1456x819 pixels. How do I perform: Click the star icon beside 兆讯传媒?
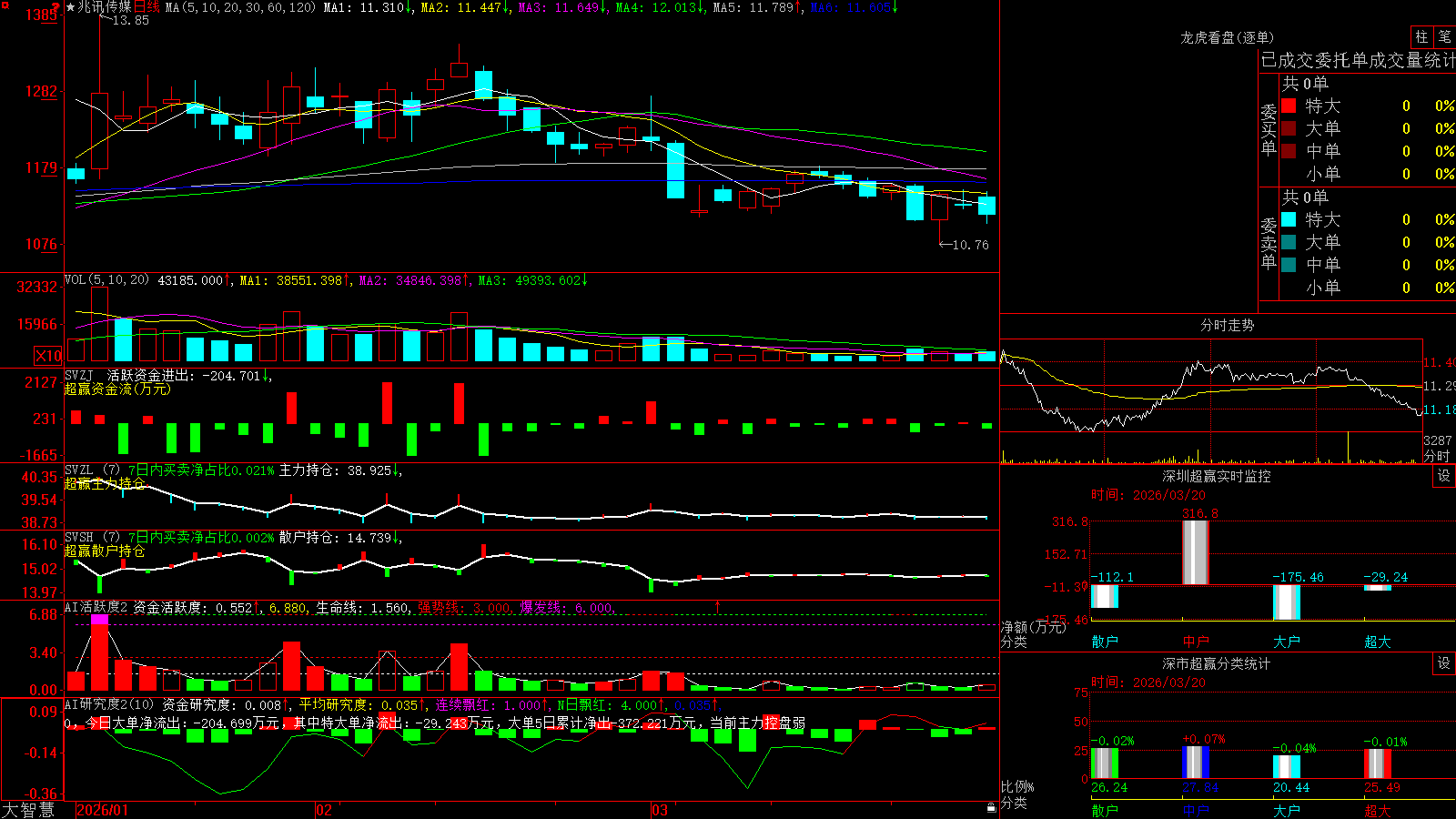pyautogui.click(x=70, y=7)
